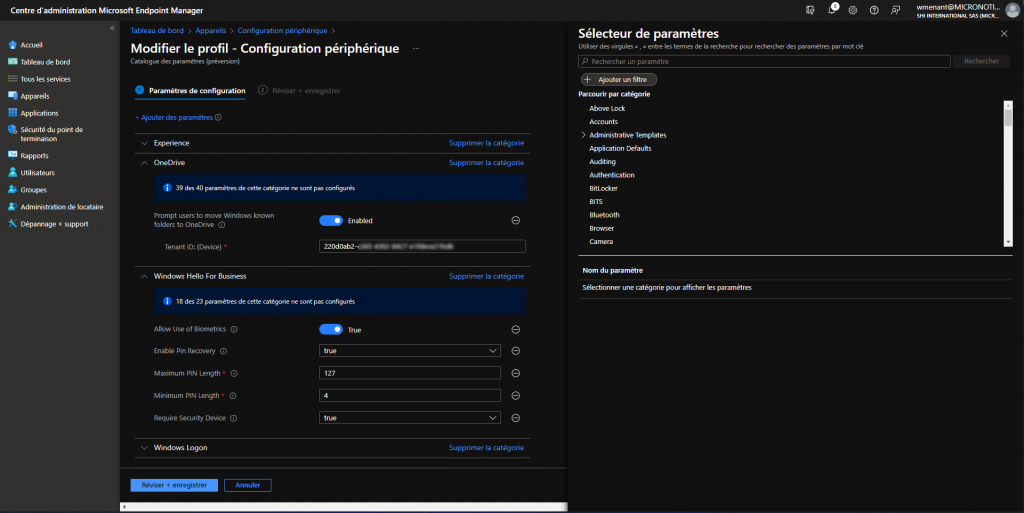The width and height of the screenshot is (1024, 513).
Task: Click Ajouter un filtre button
Action: [x=618, y=80]
